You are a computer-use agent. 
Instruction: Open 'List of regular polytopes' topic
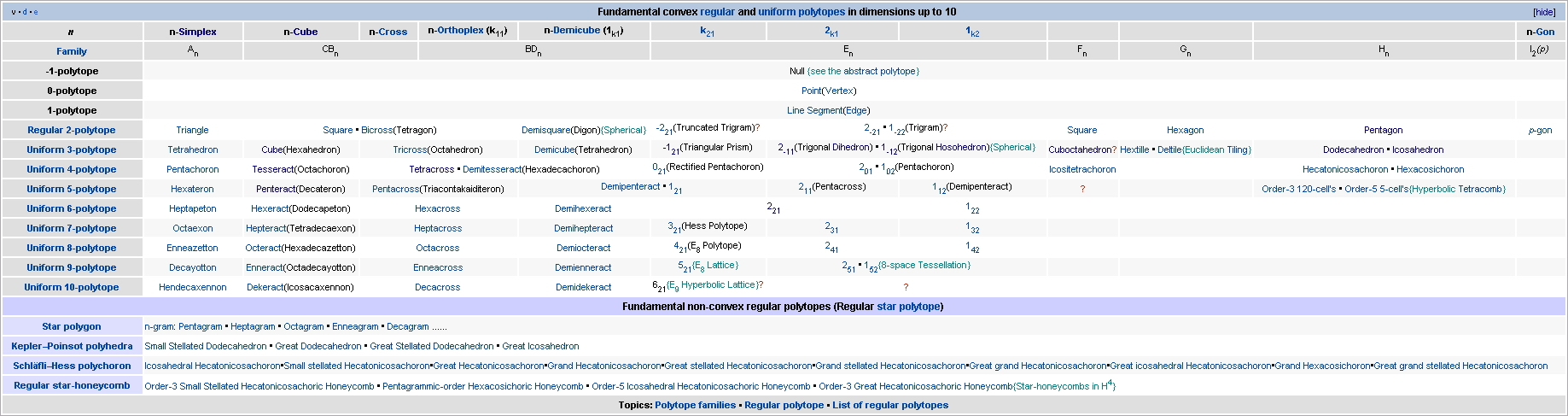[890, 405]
